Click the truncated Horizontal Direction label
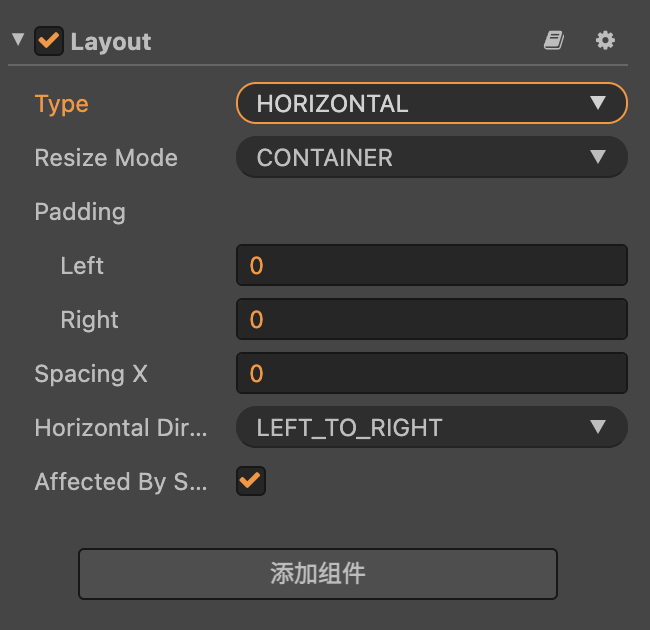This screenshot has width=650, height=630. (x=121, y=428)
